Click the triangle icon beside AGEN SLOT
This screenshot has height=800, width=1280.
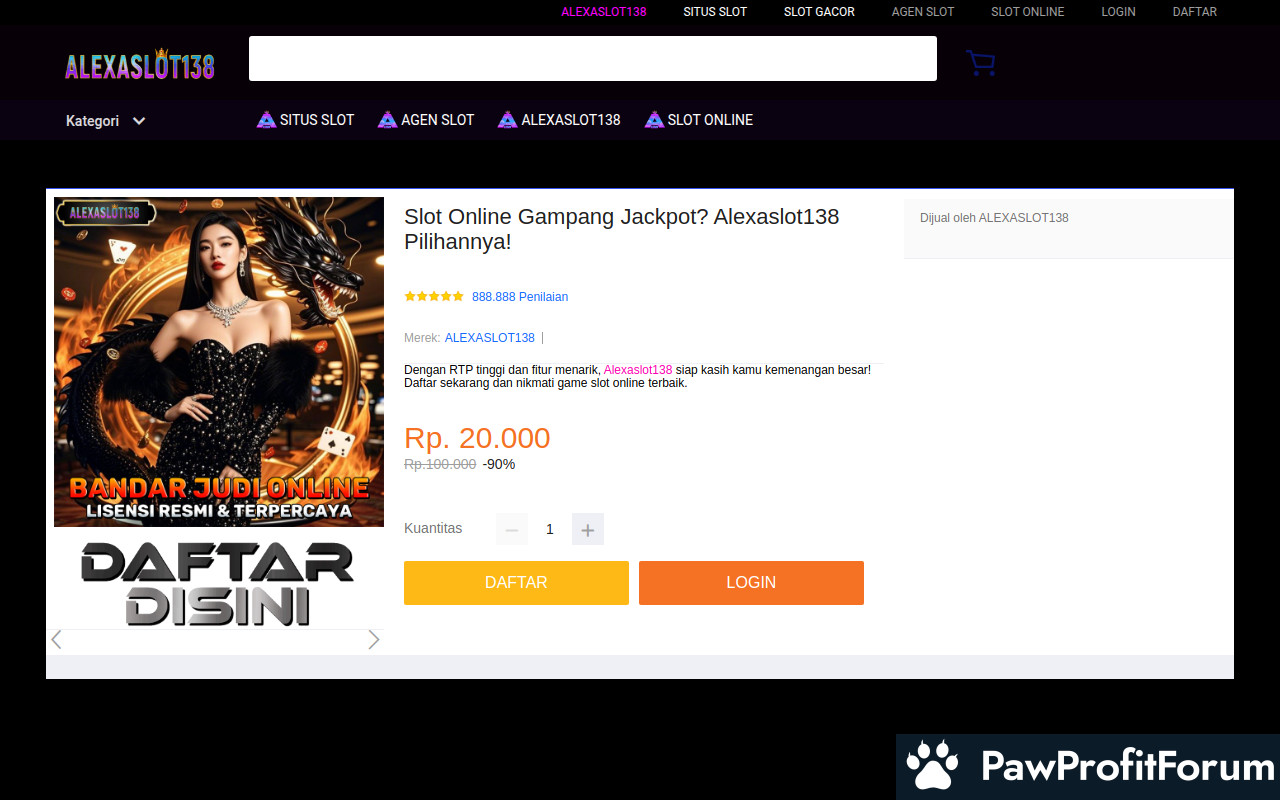click(387, 120)
